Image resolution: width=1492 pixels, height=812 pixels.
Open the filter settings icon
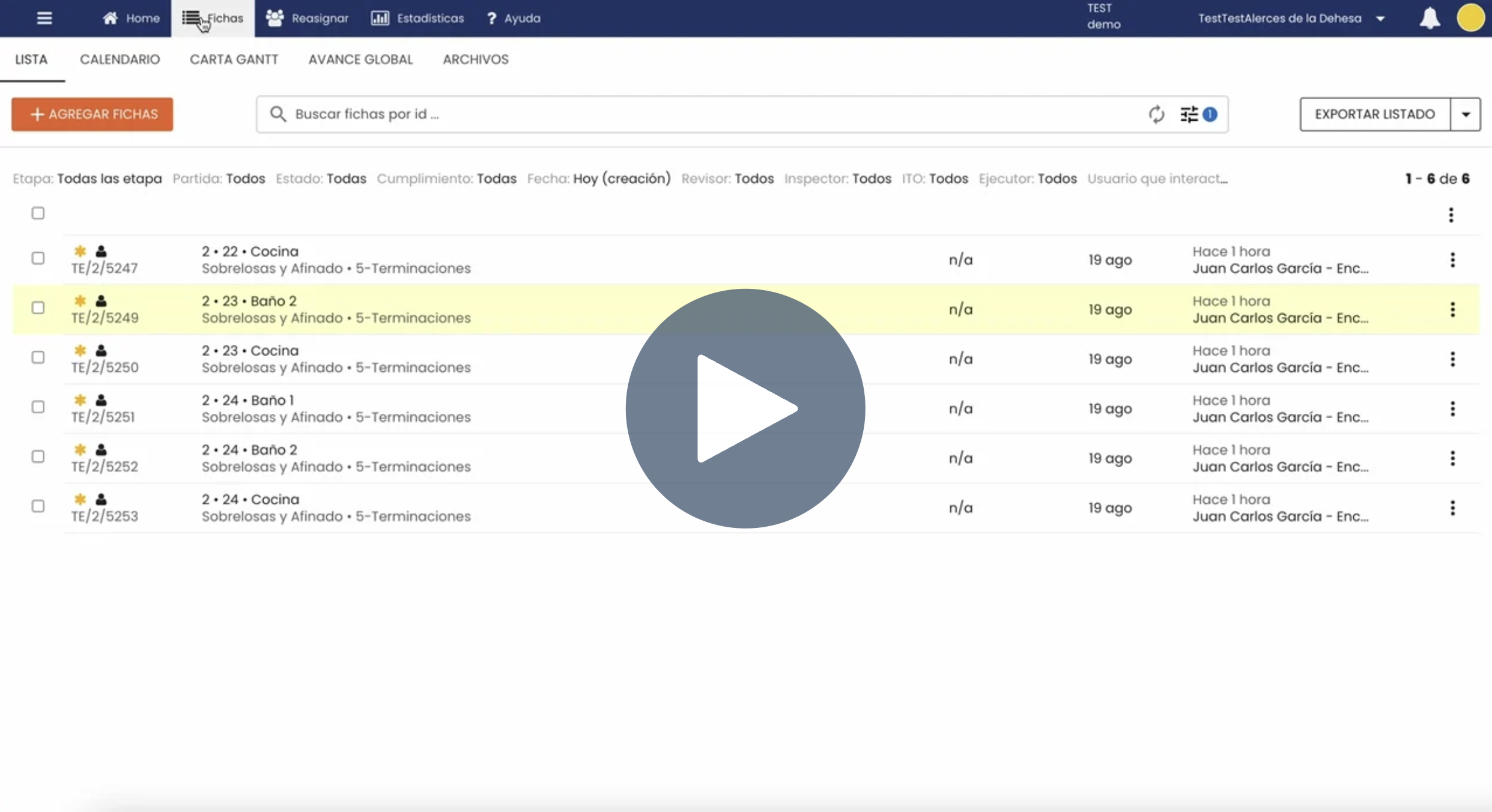click(1189, 114)
